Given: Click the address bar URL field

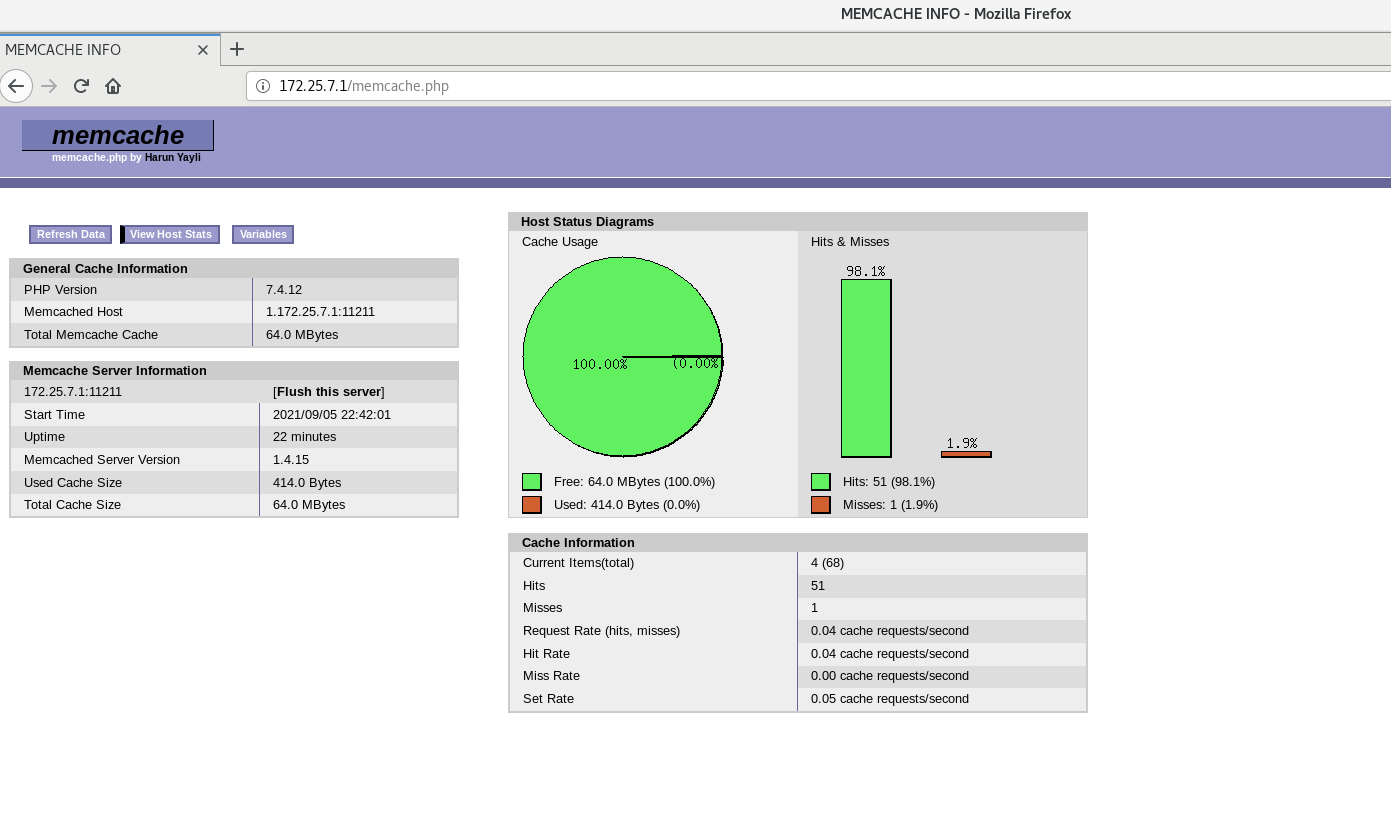Looking at the screenshot, I should point(820,86).
